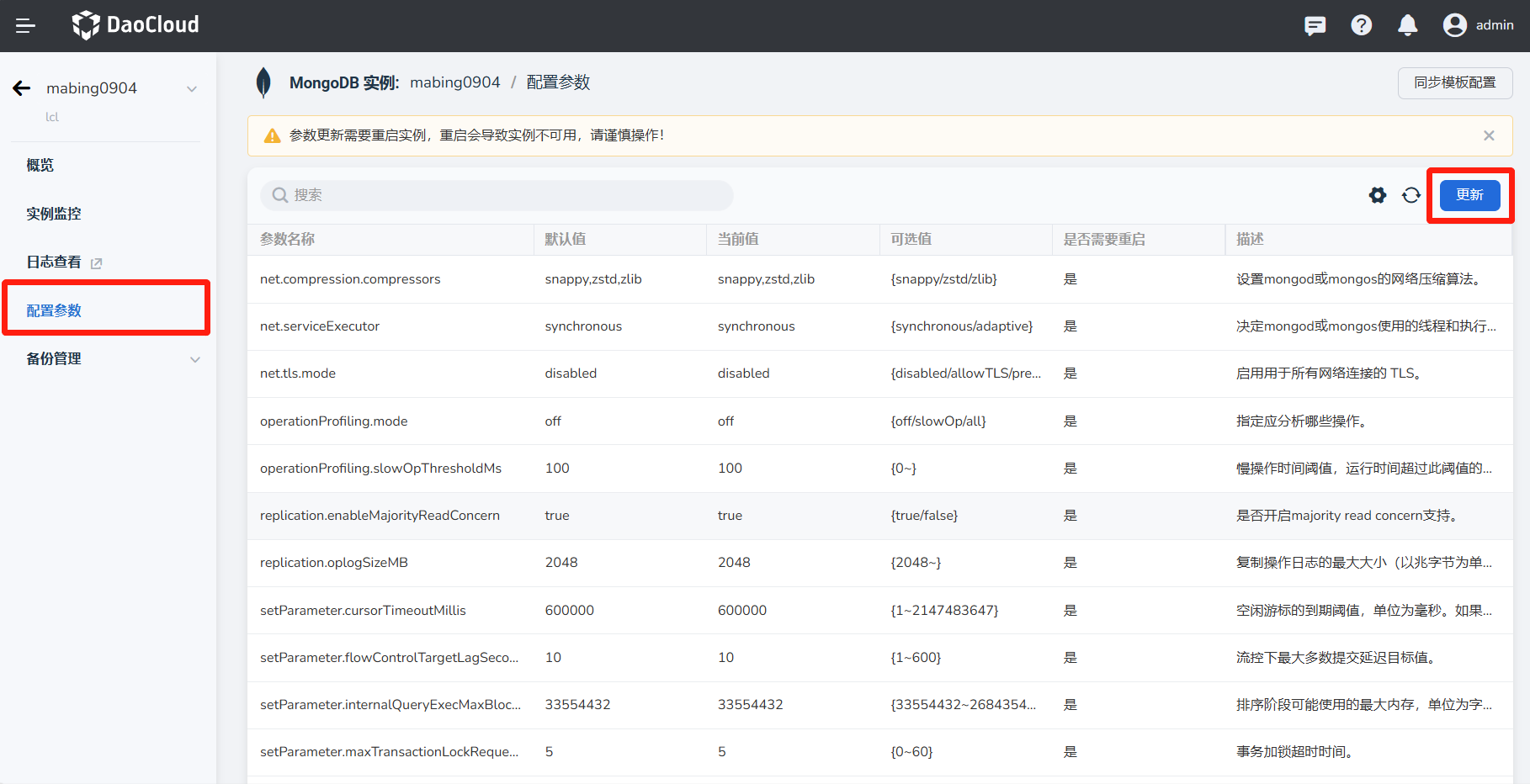Image resolution: width=1530 pixels, height=784 pixels.
Task: Open table column settings gear
Action: [x=1377, y=195]
